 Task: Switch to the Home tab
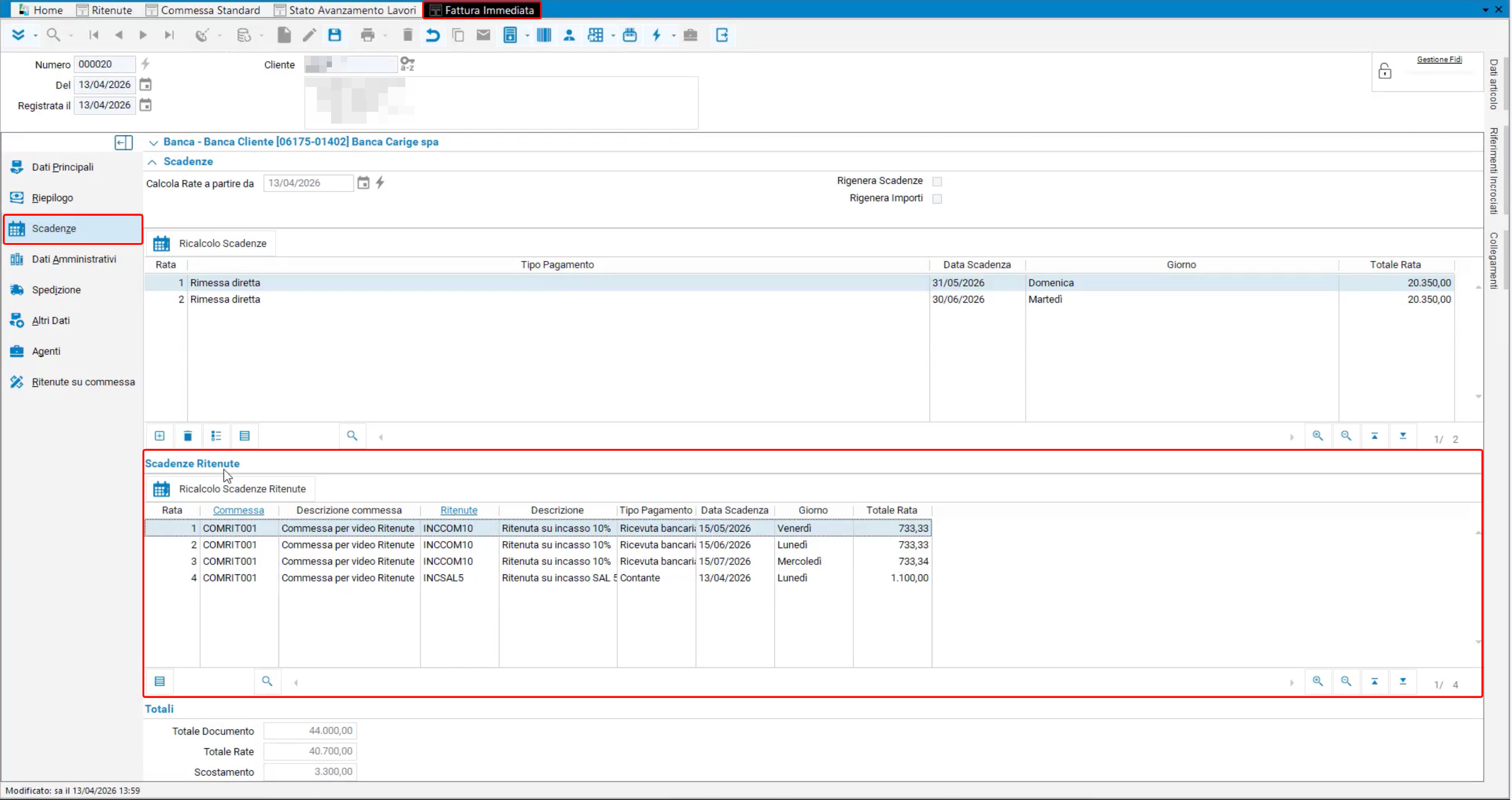(41, 10)
